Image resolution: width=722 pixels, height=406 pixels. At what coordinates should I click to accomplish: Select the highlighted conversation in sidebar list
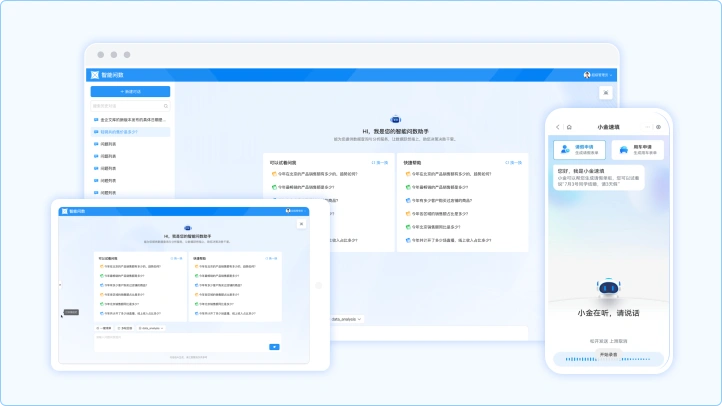(x=130, y=131)
